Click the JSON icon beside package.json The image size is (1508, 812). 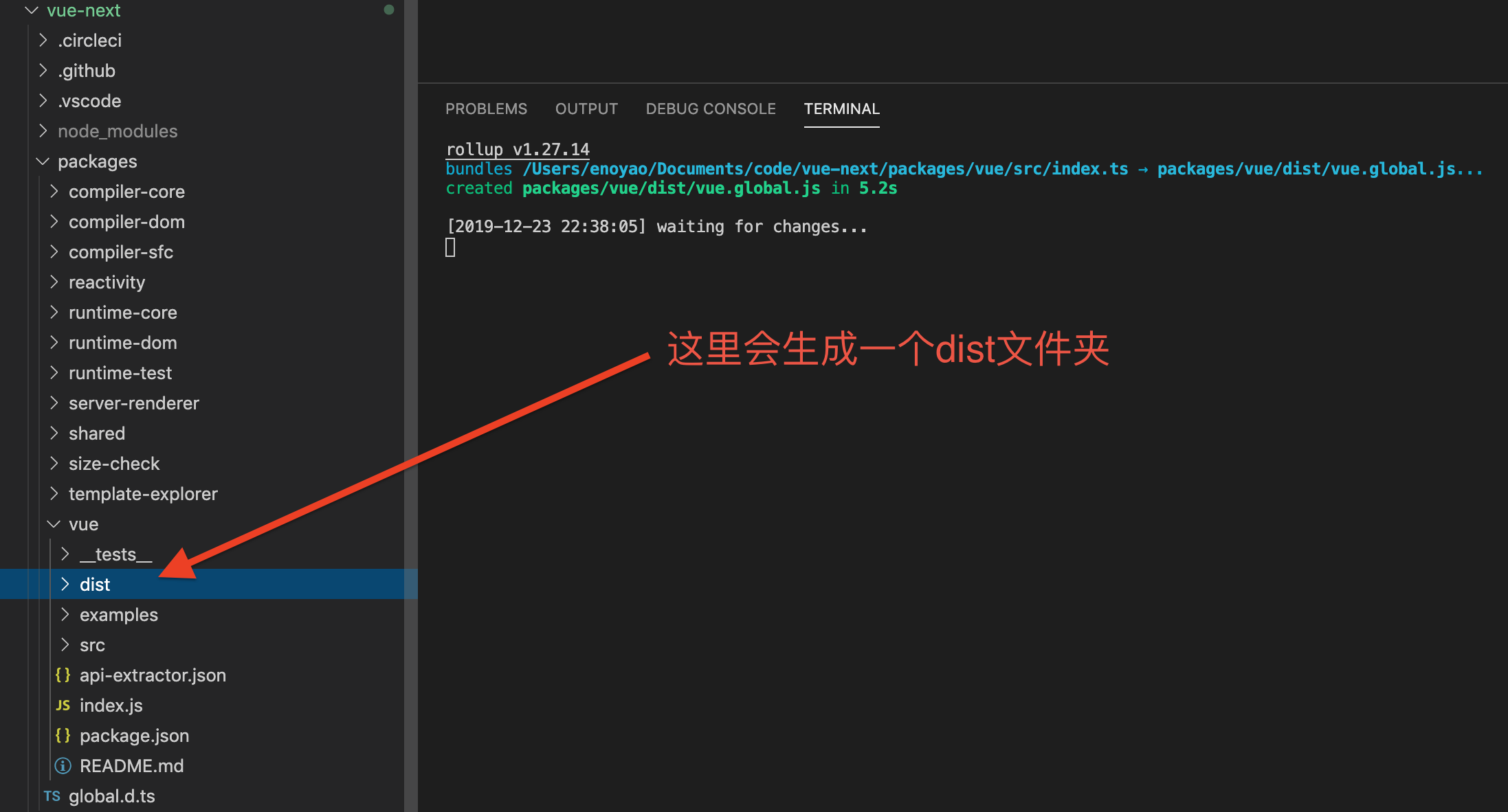tap(63, 736)
